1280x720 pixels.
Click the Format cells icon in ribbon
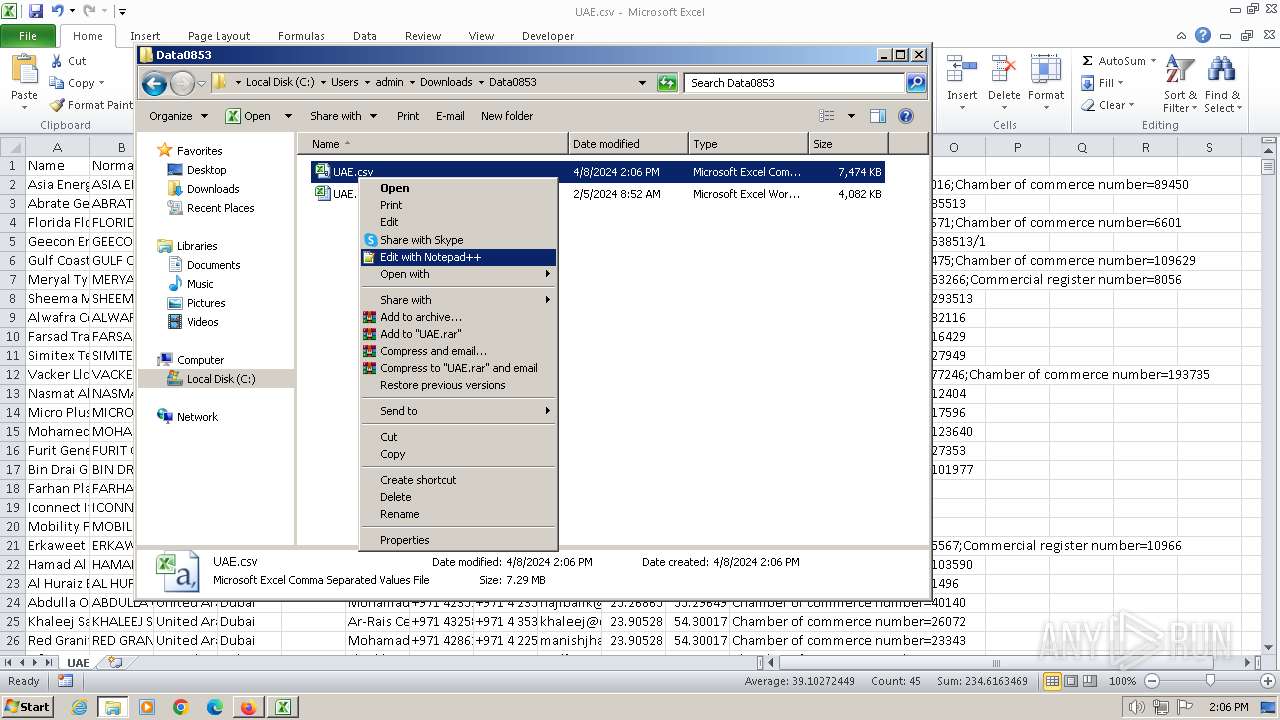(x=1046, y=71)
